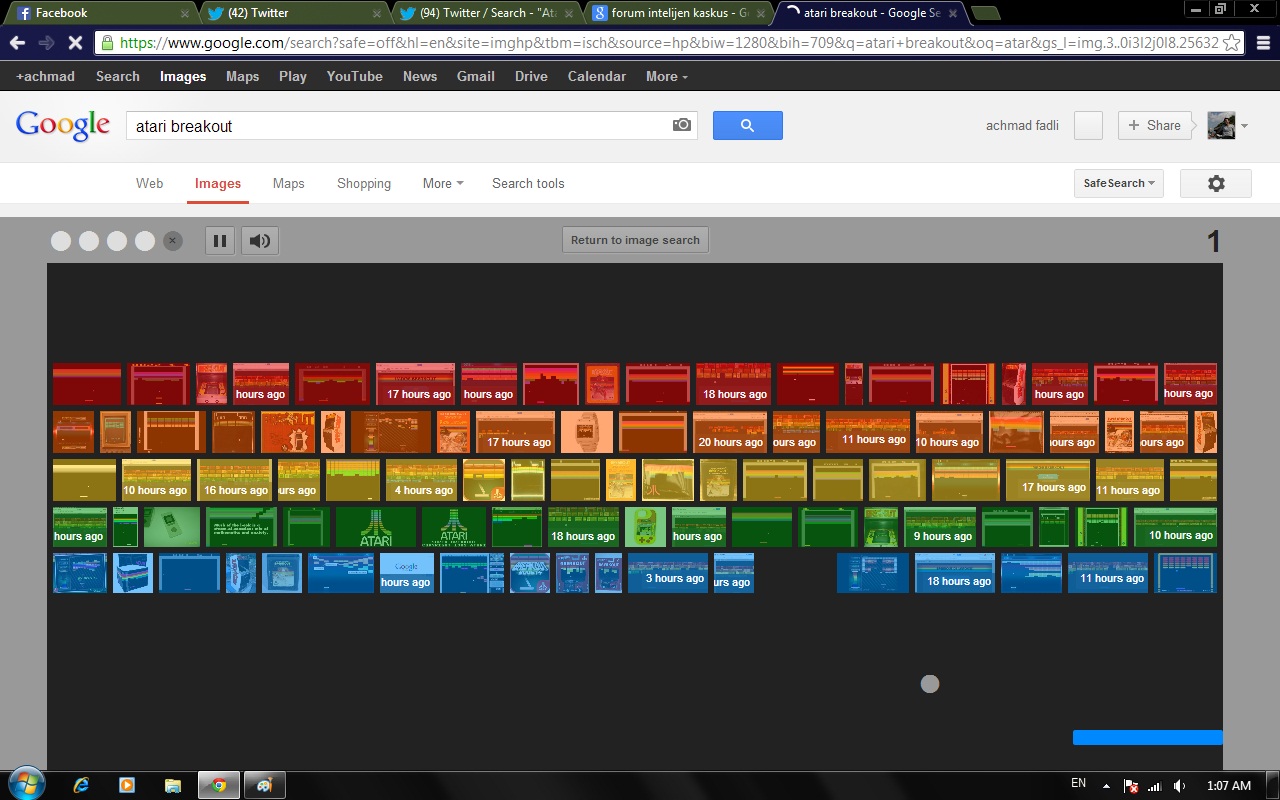
Task: Click the orange brick labeled 20 hours ago
Action: [x=731, y=431]
